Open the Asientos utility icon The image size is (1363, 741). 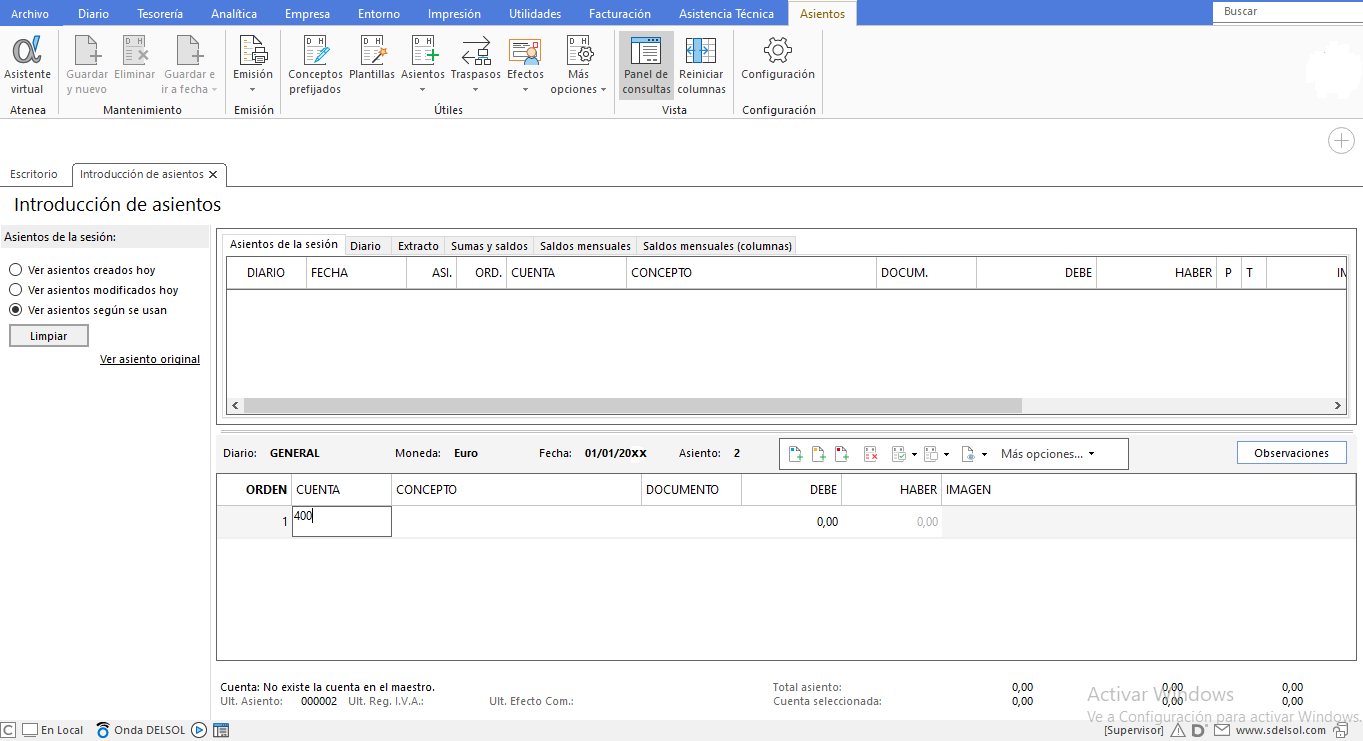pyautogui.click(x=423, y=50)
